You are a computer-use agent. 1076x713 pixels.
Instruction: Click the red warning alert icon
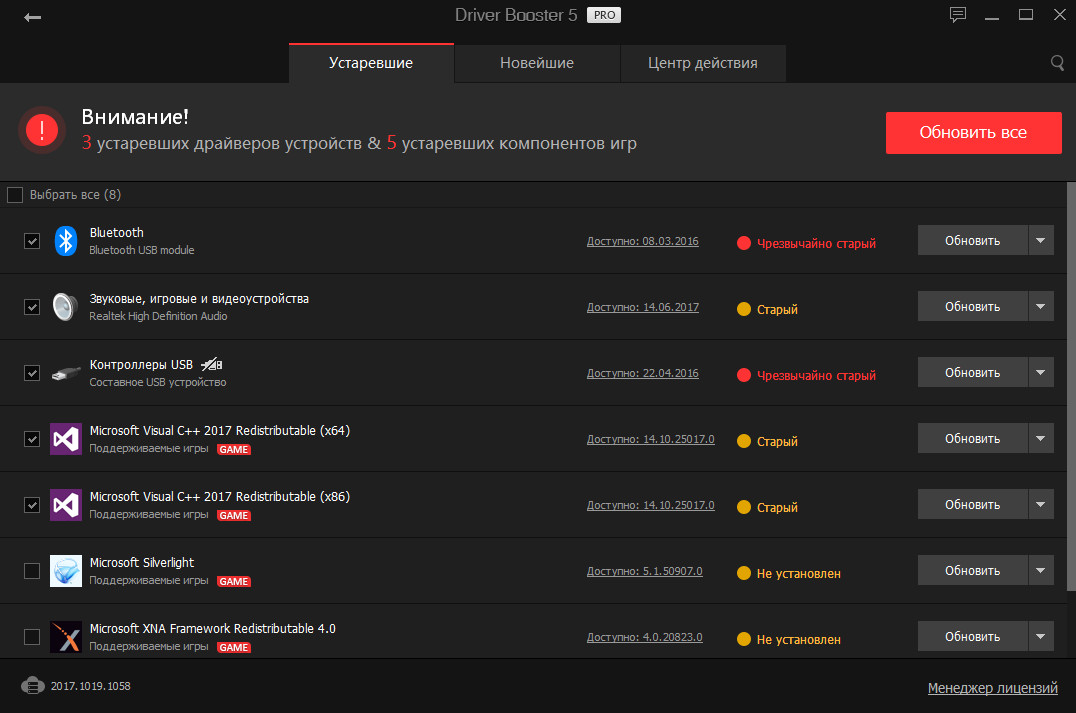tap(42, 130)
